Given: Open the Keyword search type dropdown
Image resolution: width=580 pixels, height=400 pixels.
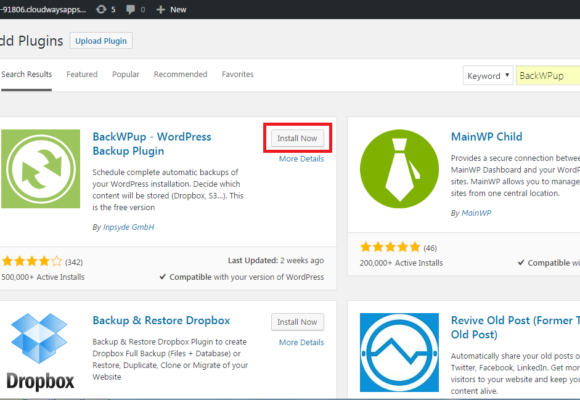Looking at the screenshot, I should pyautogui.click(x=488, y=75).
